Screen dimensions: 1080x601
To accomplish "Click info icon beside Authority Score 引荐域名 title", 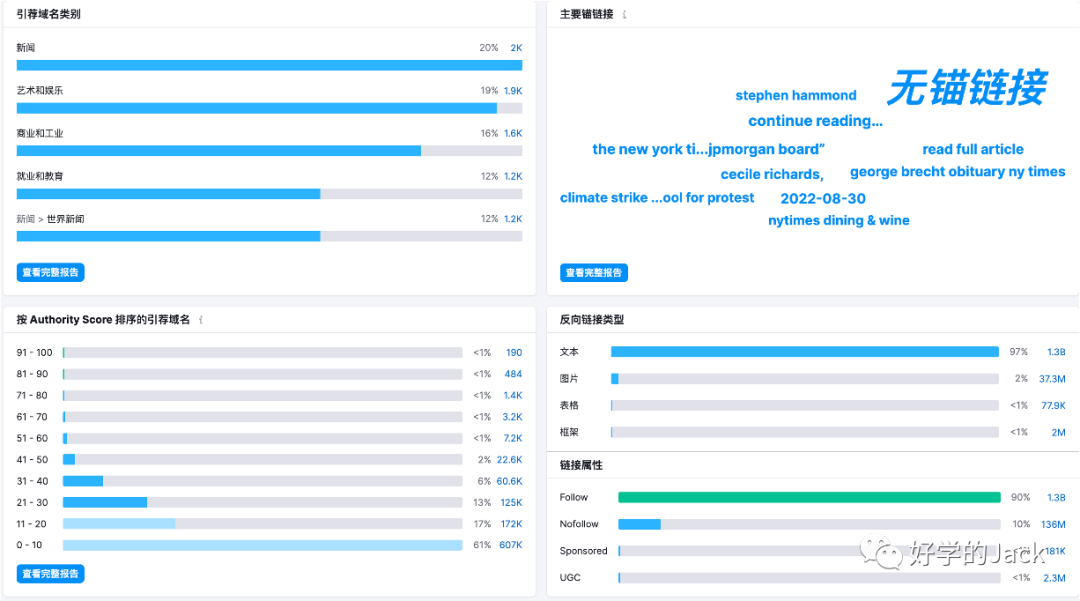I will point(201,320).
